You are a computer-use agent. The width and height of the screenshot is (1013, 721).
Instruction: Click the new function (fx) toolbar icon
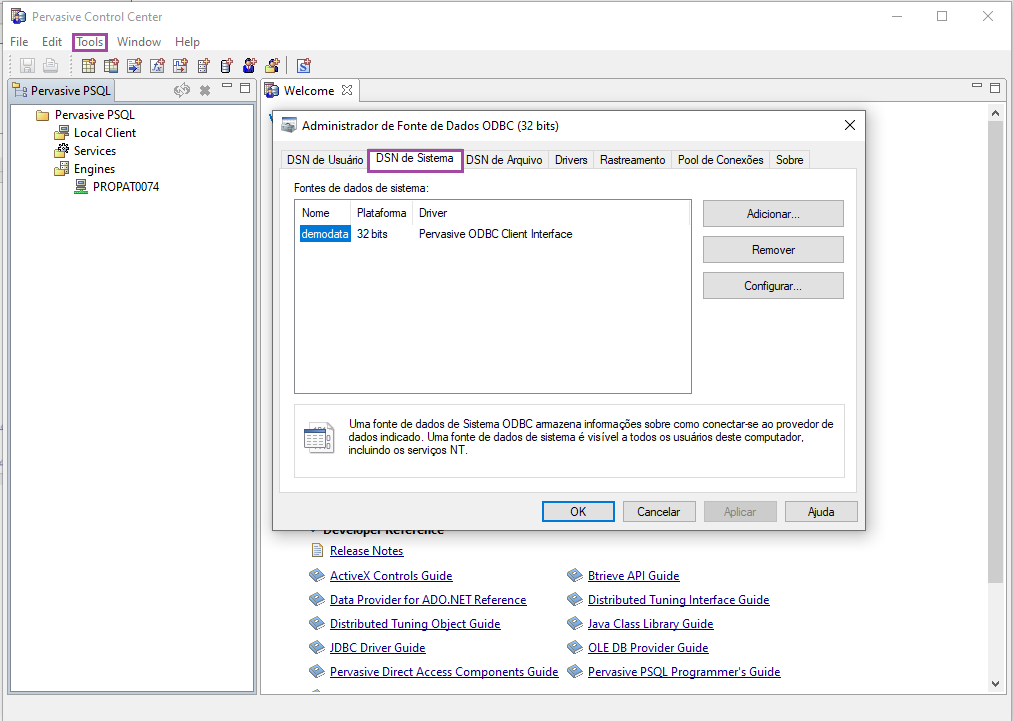coord(157,65)
